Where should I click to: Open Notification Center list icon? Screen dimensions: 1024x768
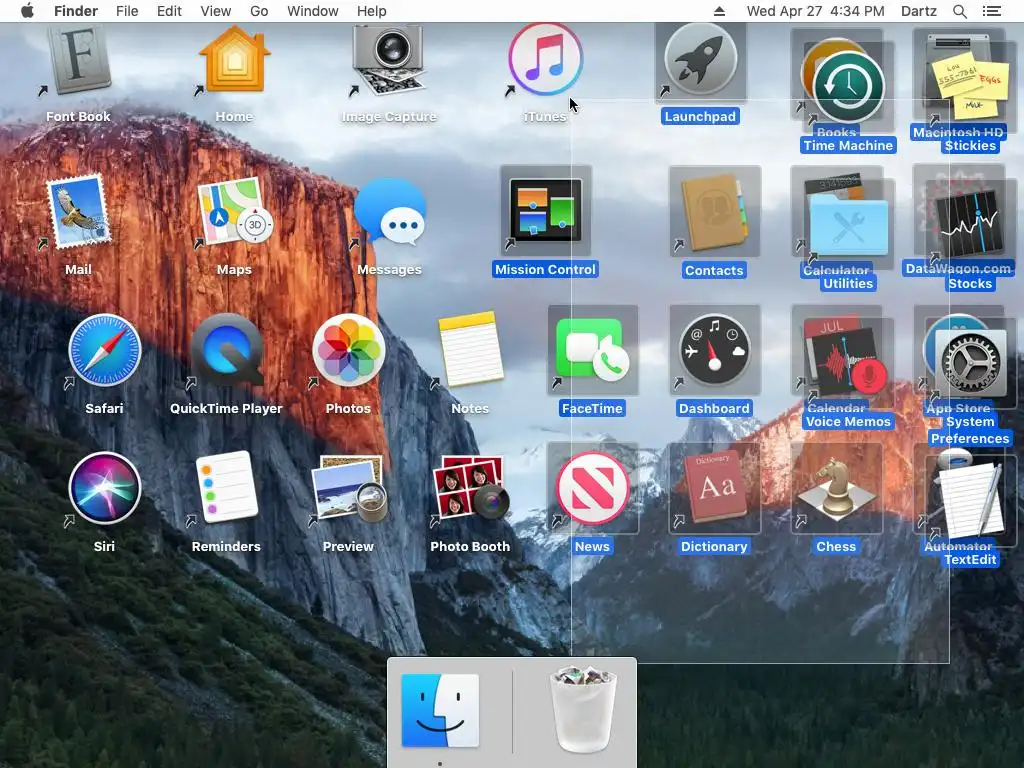point(992,11)
